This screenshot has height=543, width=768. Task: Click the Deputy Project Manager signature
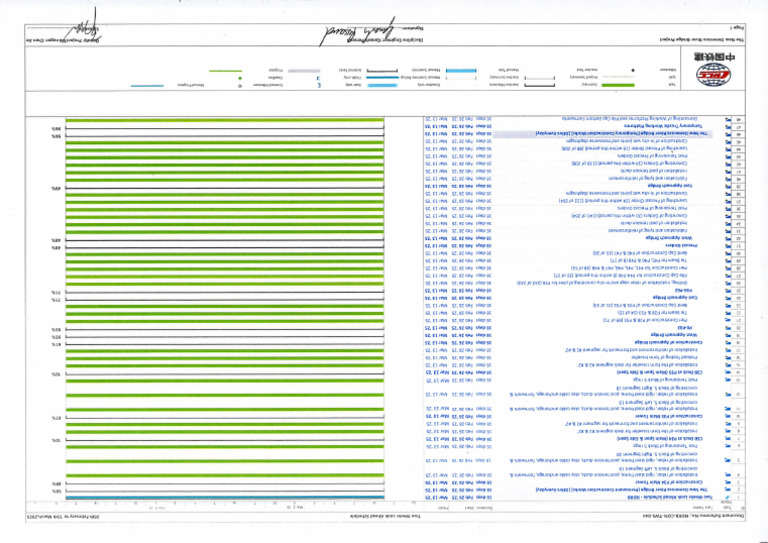(x=84, y=30)
